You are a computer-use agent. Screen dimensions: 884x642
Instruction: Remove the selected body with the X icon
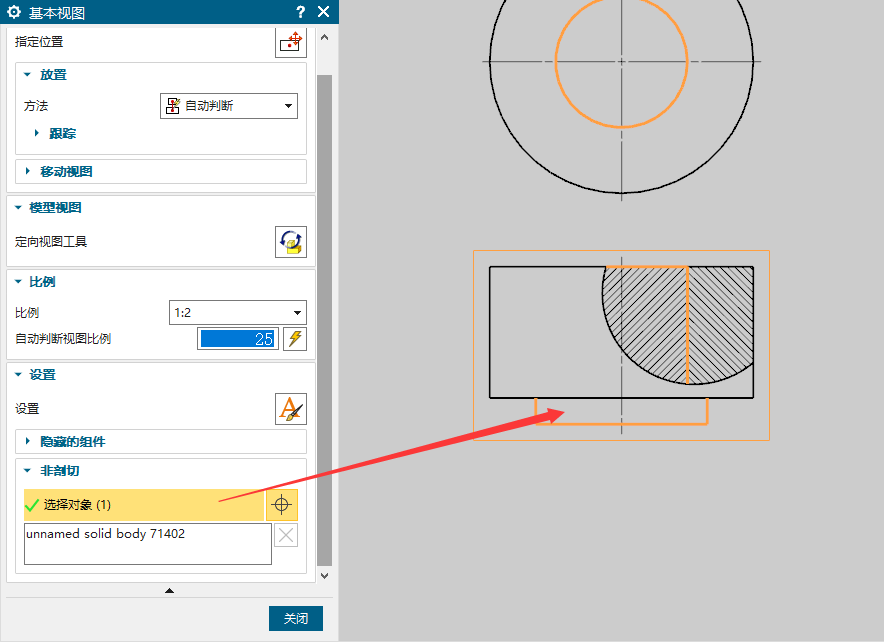(x=286, y=535)
